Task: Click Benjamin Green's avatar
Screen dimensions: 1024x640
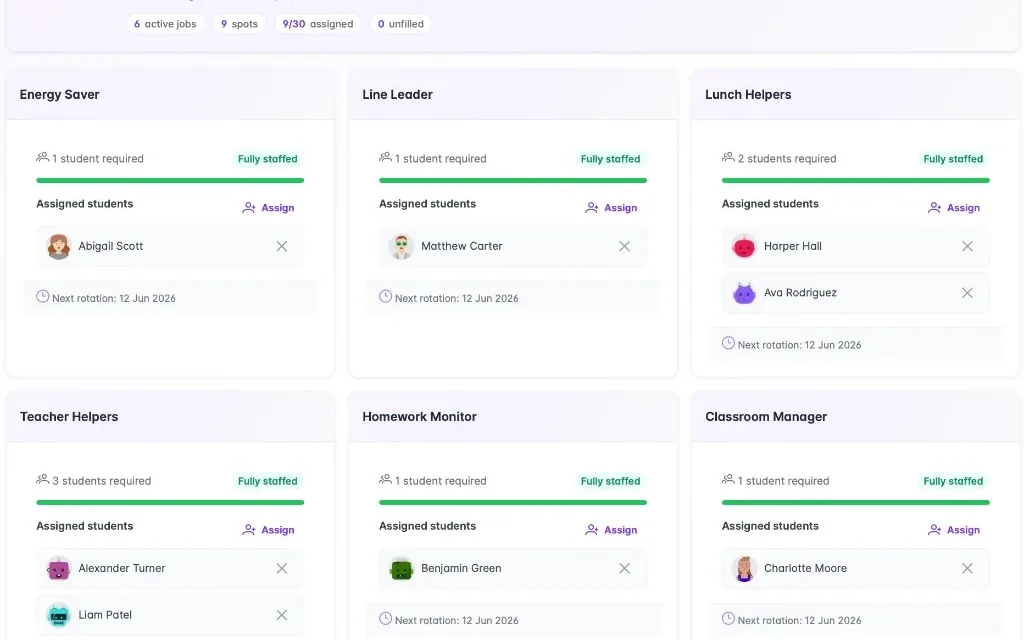Action: 402,568
